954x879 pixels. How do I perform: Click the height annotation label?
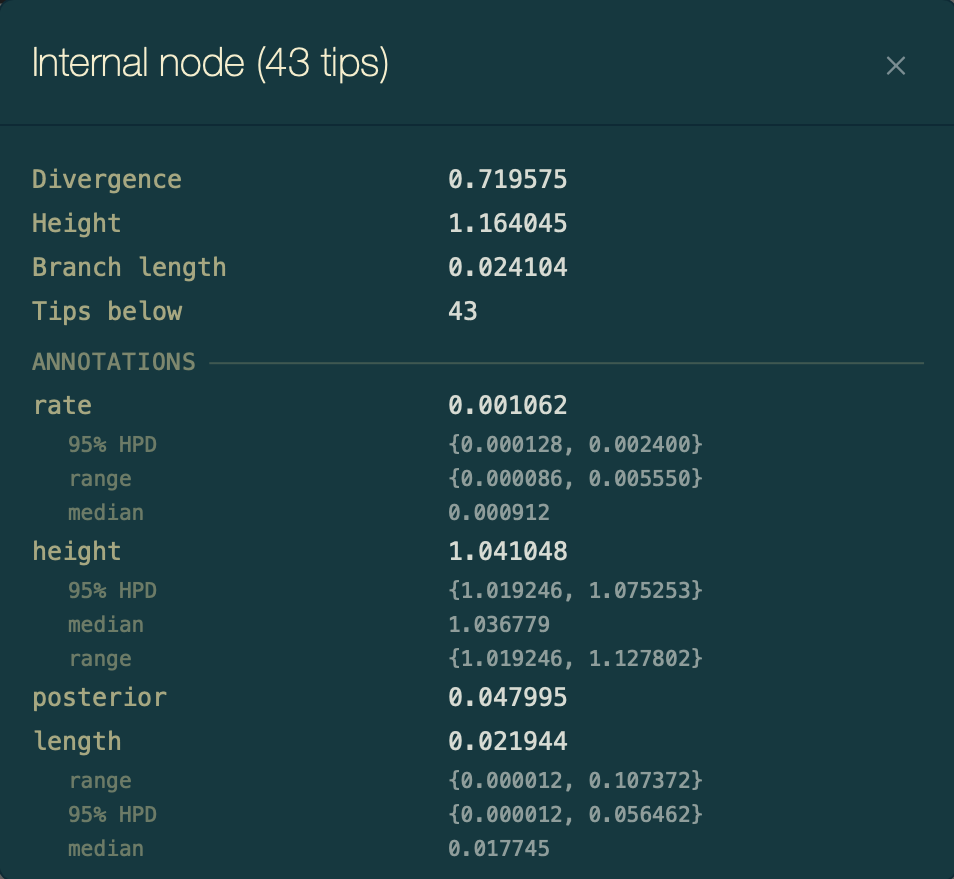(76, 551)
